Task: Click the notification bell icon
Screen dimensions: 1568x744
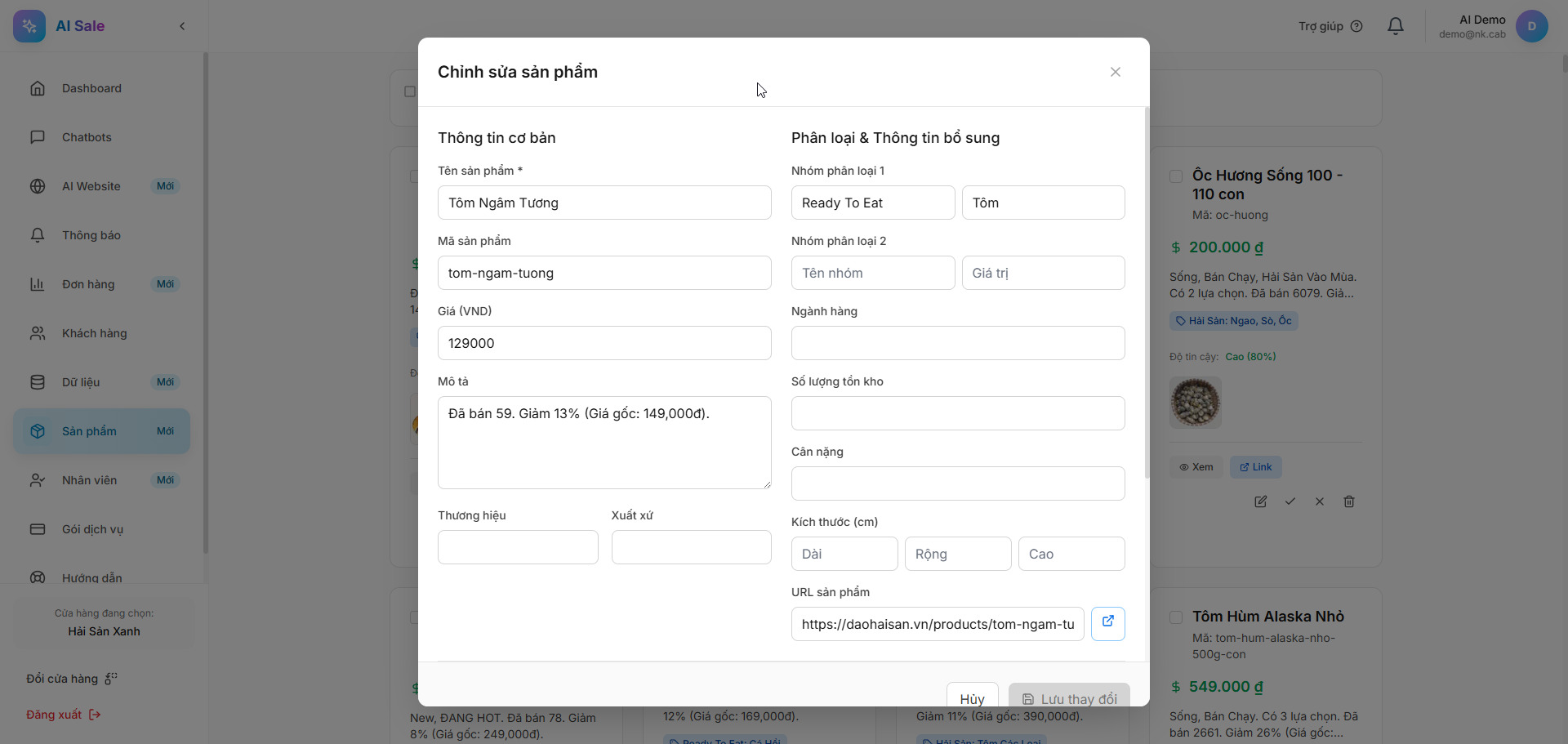Action: tap(1396, 26)
